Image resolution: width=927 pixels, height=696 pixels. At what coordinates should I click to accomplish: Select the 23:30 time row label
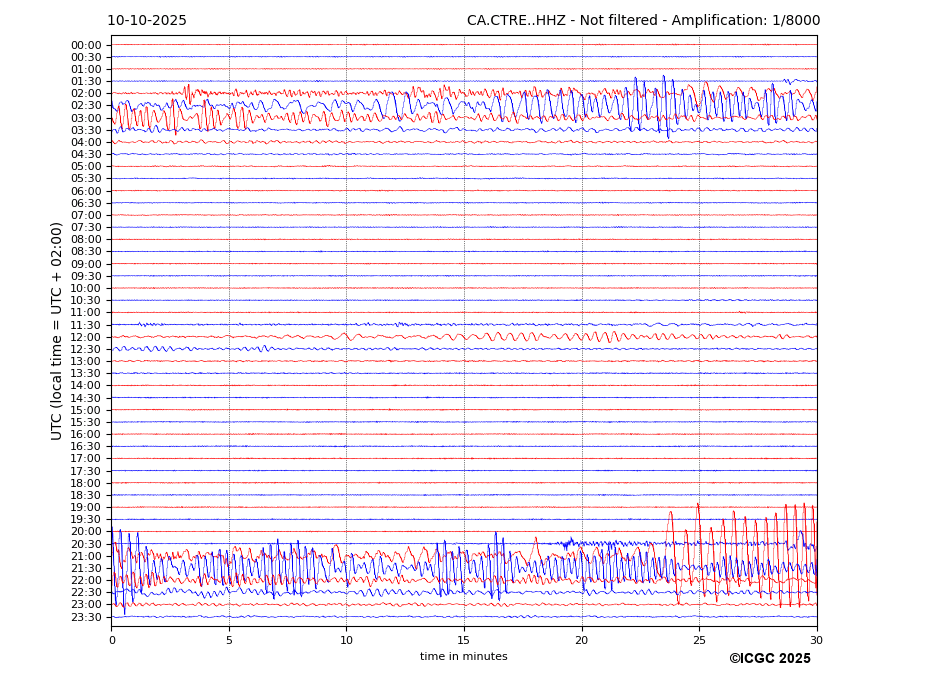pyautogui.click(x=86, y=617)
